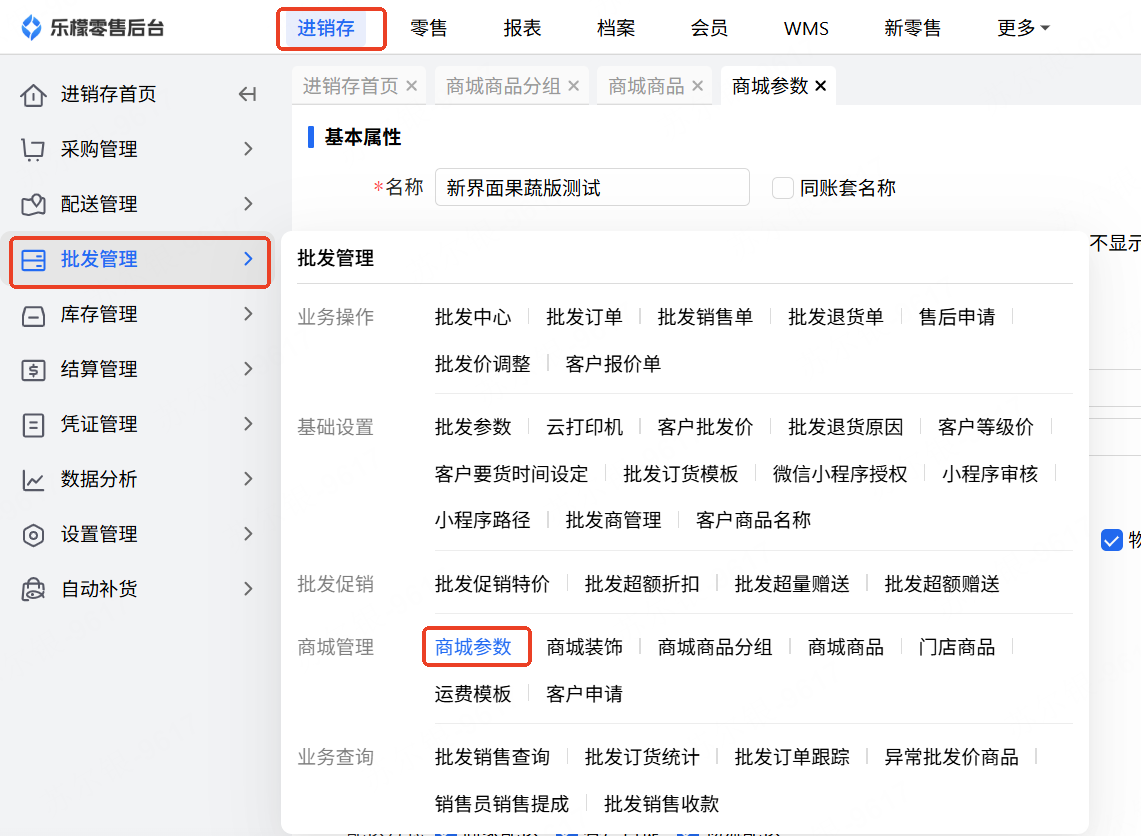Image resolution: width=1141 pixels, height=836 pixels.
Task: Select 新零售 in top navigation
Action: 913,28
